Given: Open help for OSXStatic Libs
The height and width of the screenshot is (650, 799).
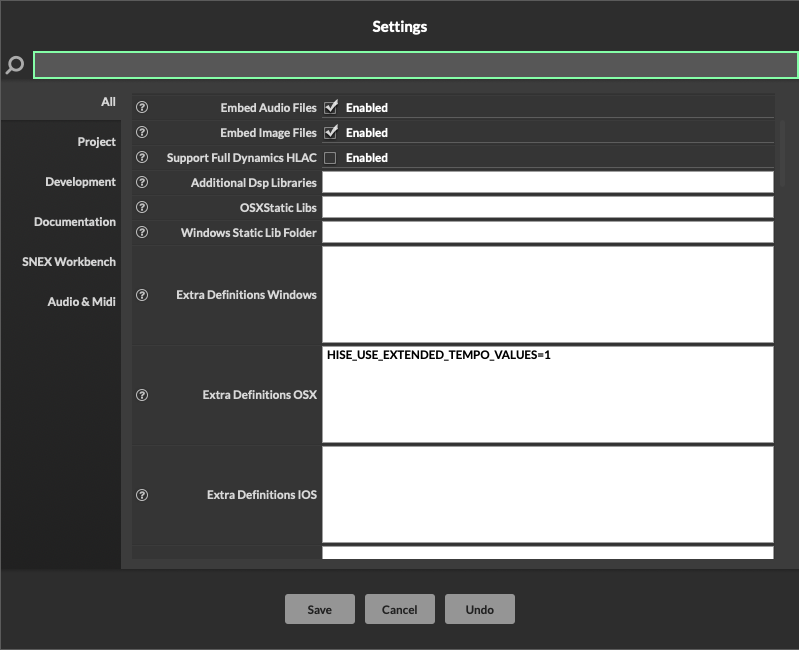Looking at the screenshot, I should 142,207.
